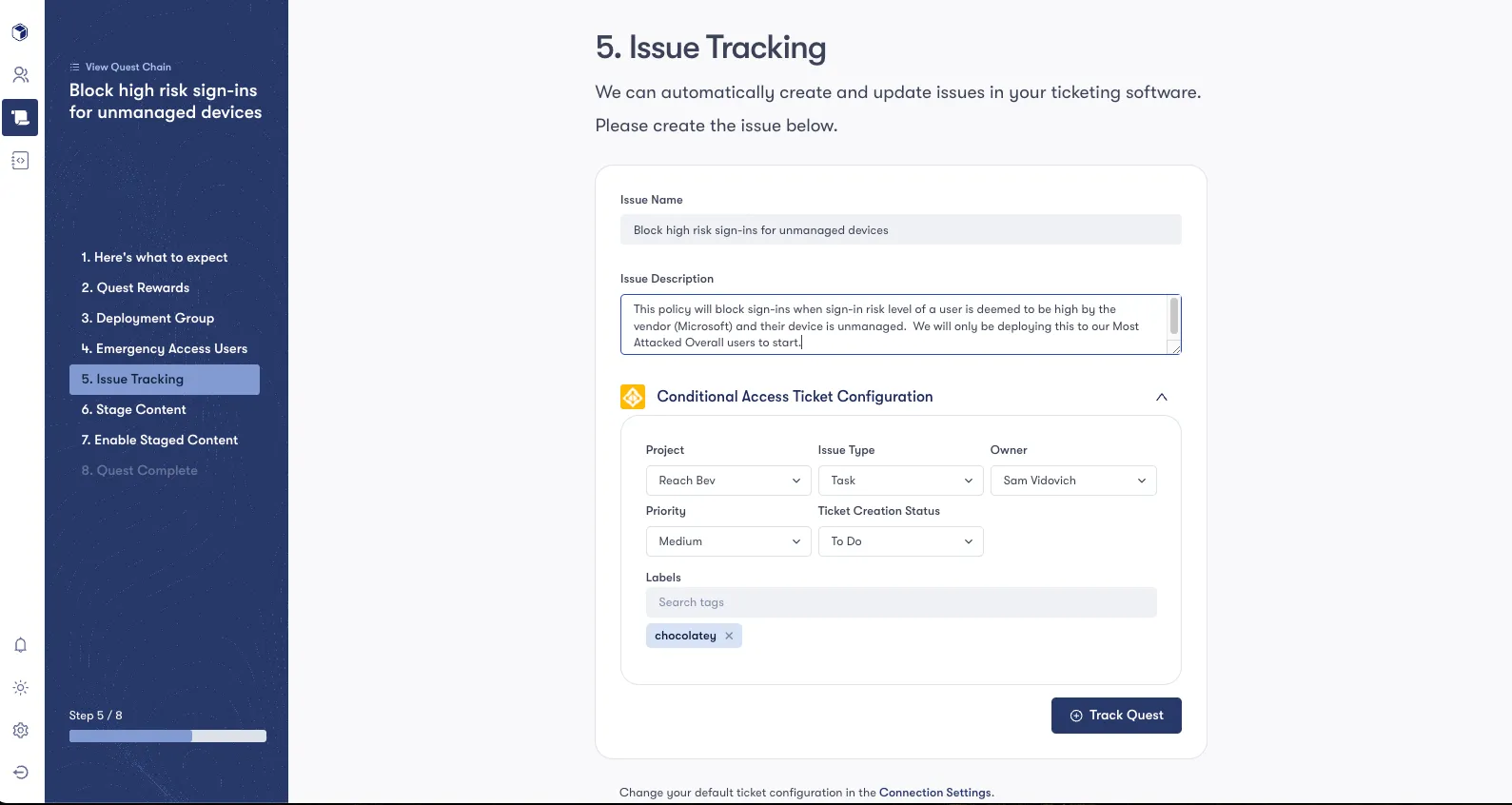The image size is (1512, 805).
Task: Click the logout arrow icon
Action: [x=20, y=773]
